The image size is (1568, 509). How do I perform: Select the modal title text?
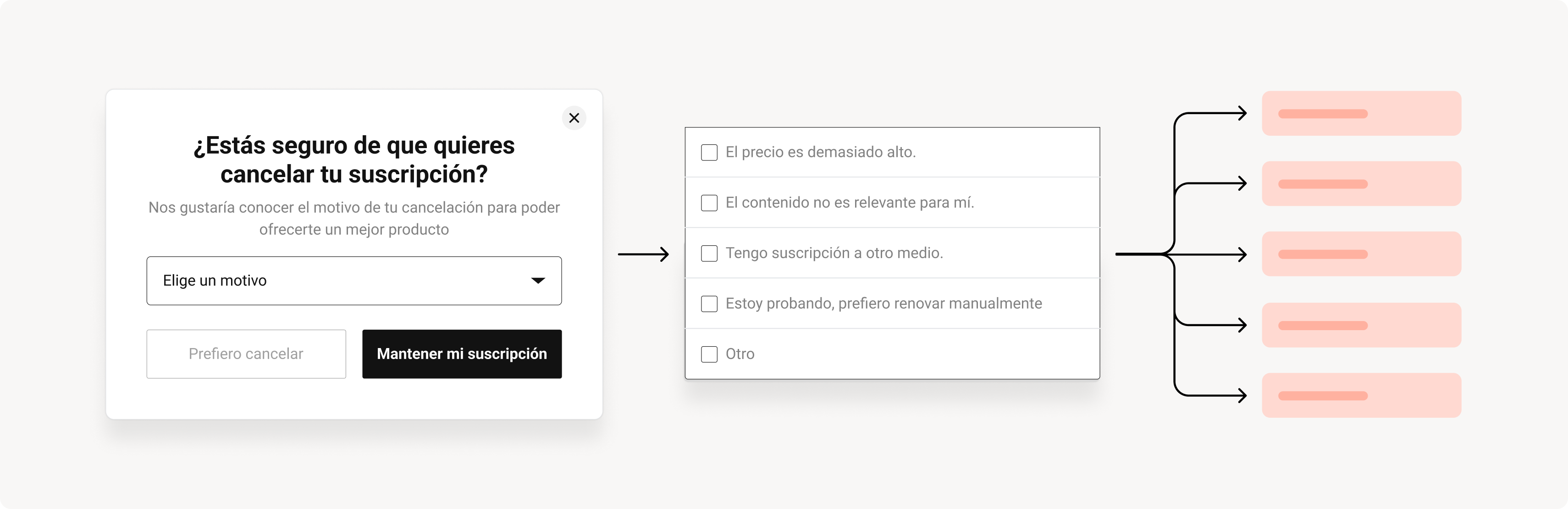354,160
